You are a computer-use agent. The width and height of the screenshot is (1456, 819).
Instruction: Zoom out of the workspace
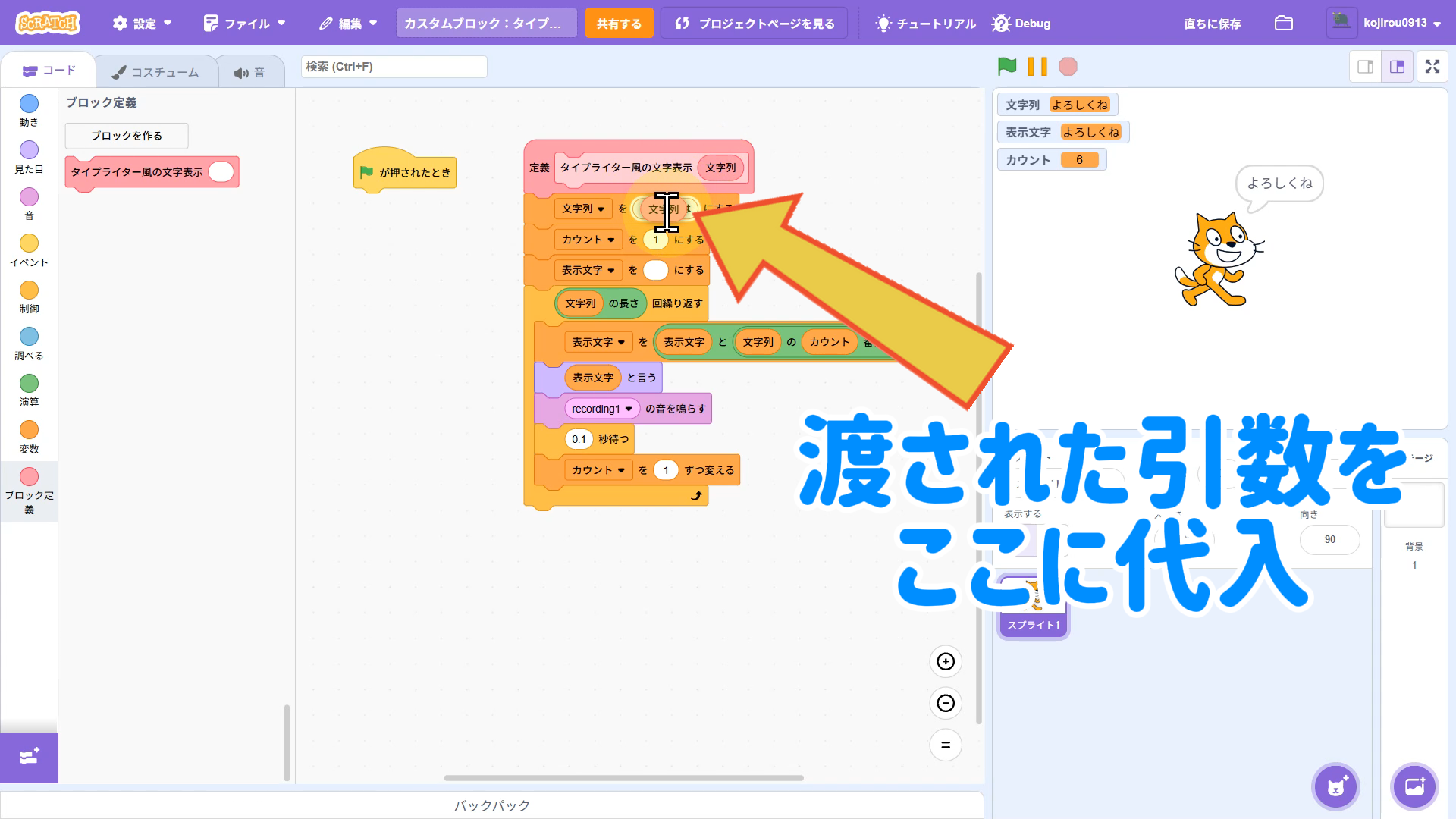[x=946, y=703]
